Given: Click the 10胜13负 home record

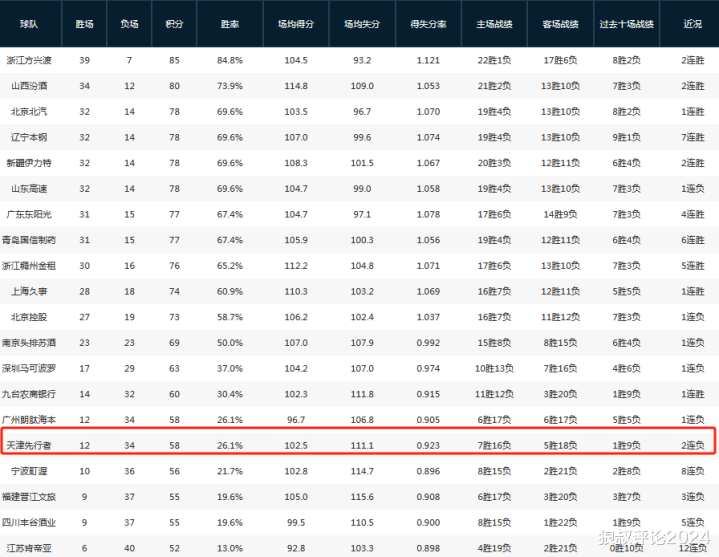Looking at the screenshot, I should click(494, 368).
